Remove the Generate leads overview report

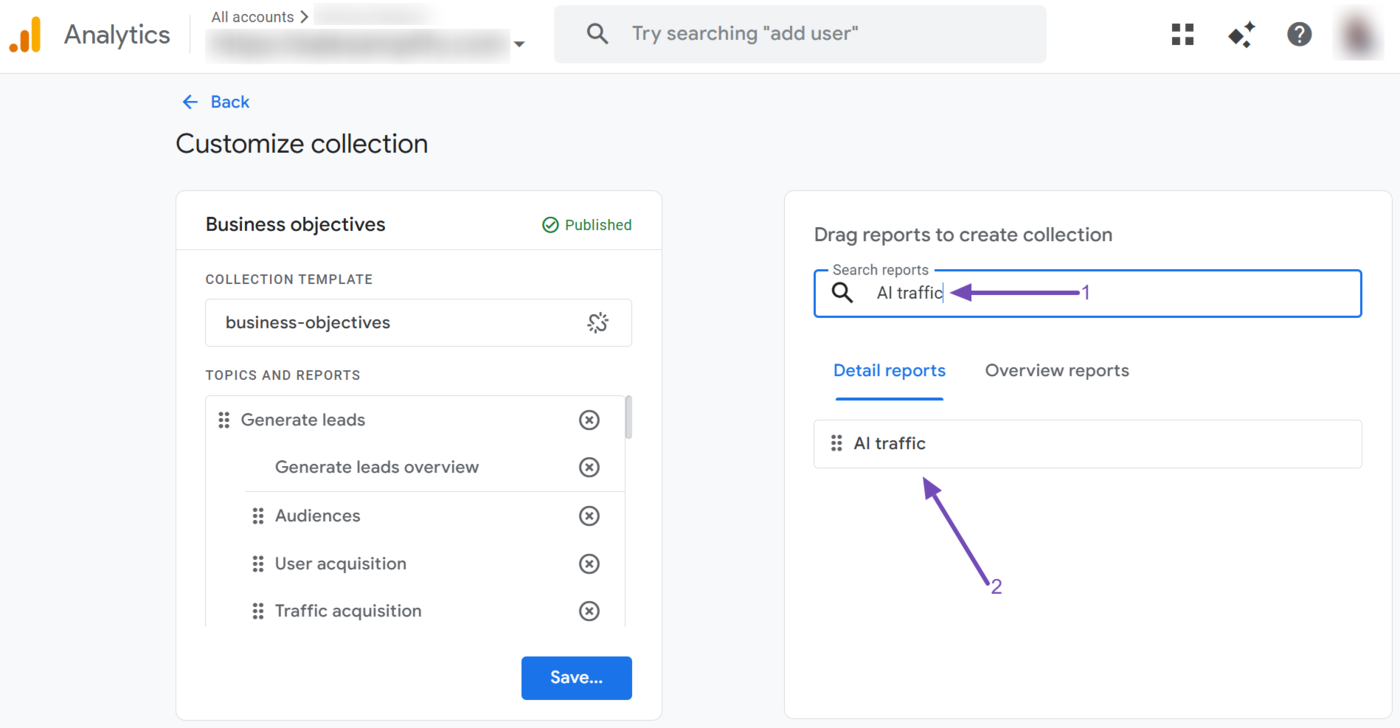pyautogui.click(x=589, y=467)
